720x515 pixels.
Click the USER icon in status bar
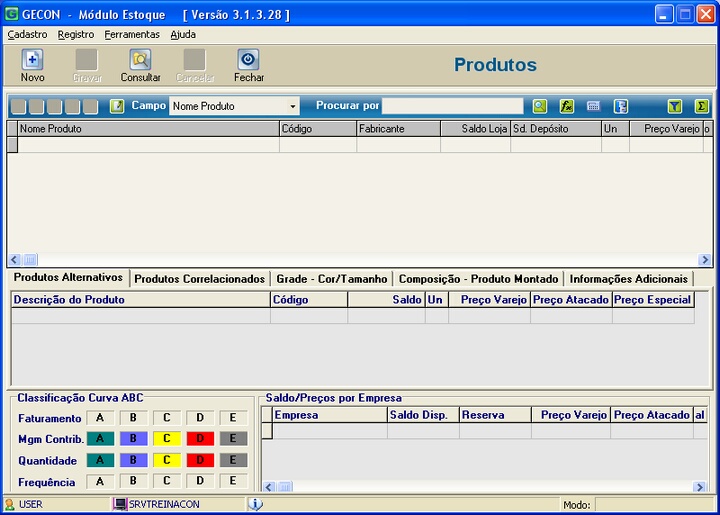[9, 504]
